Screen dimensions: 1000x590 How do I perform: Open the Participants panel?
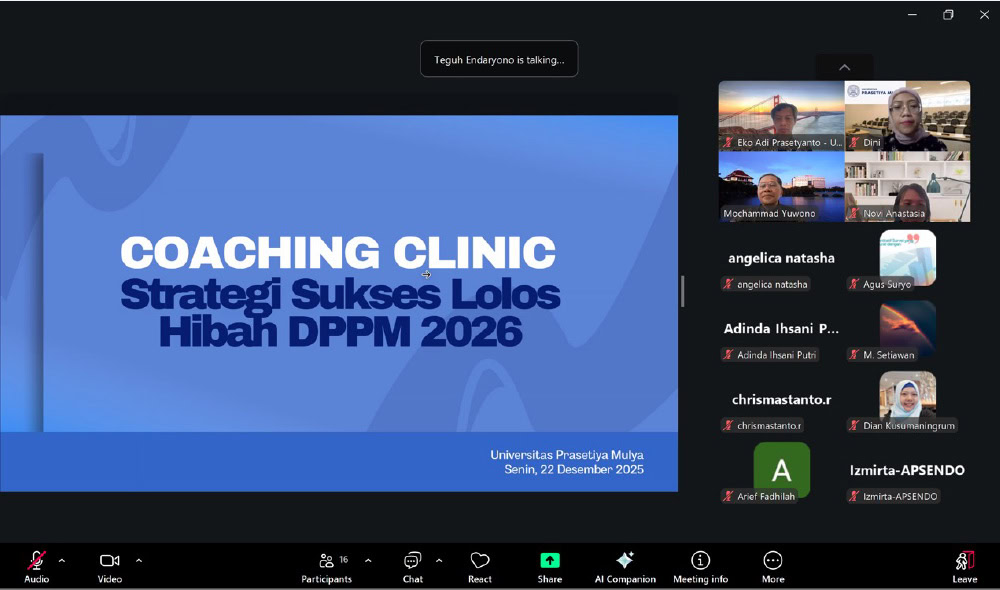(326, 561)
